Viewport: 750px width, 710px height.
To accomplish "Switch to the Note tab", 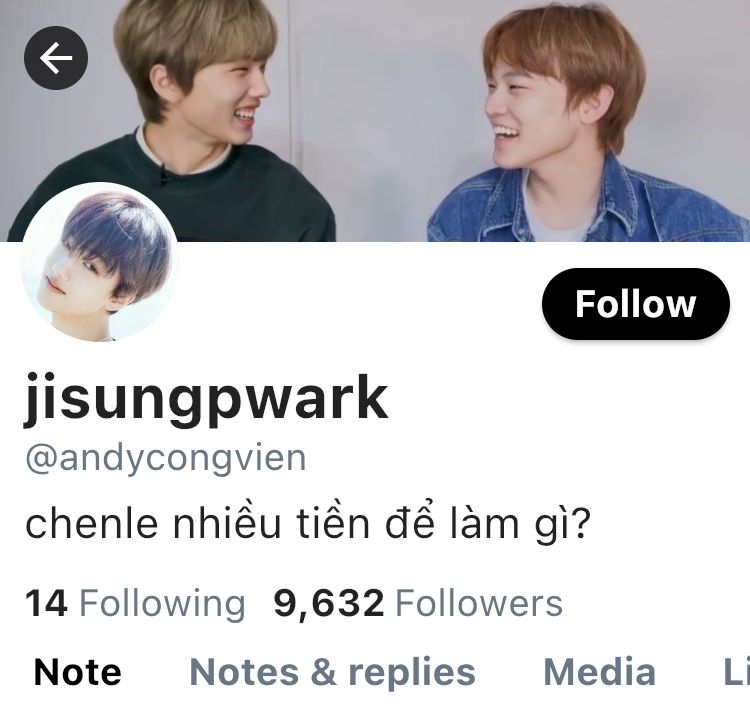I will click(78, 672).
